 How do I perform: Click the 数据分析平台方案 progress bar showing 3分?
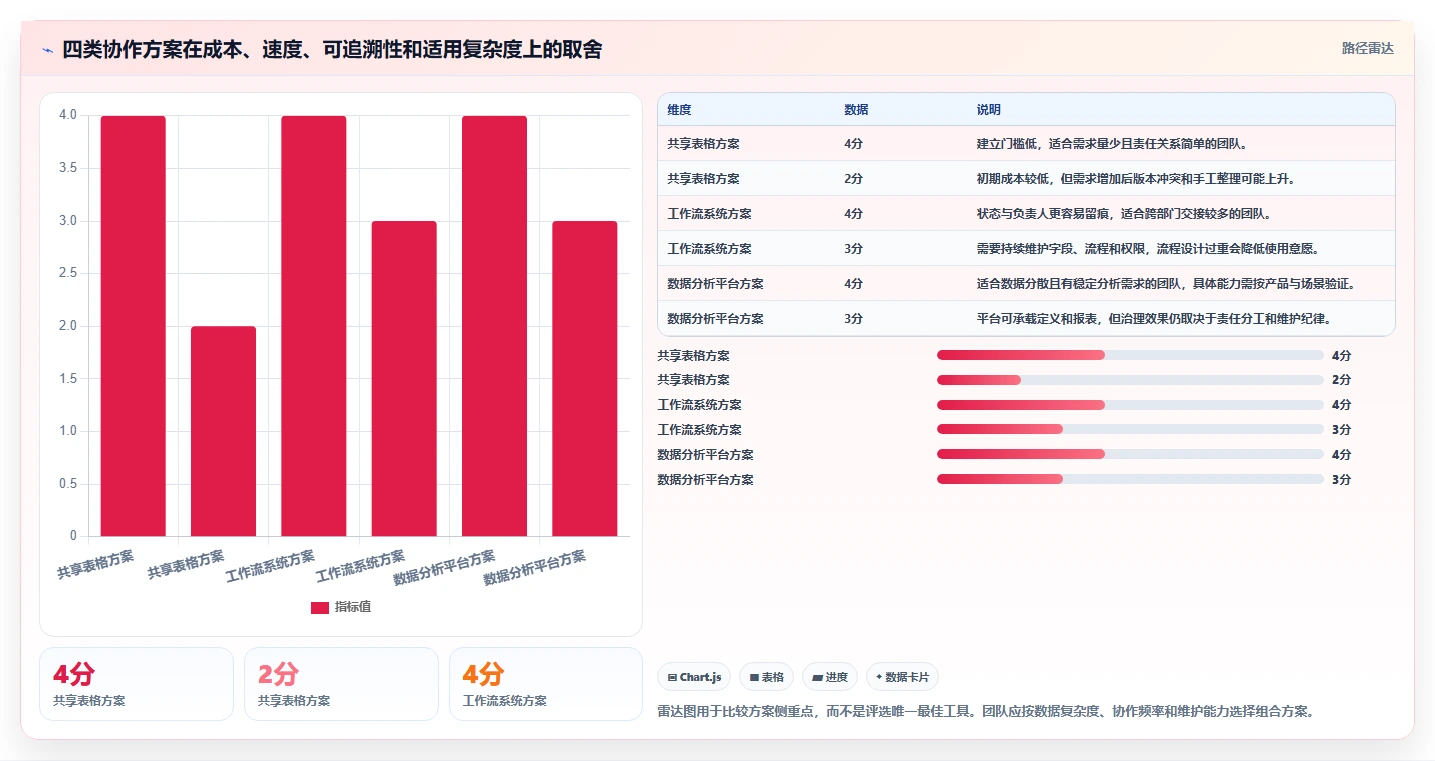click(1130, 479)
